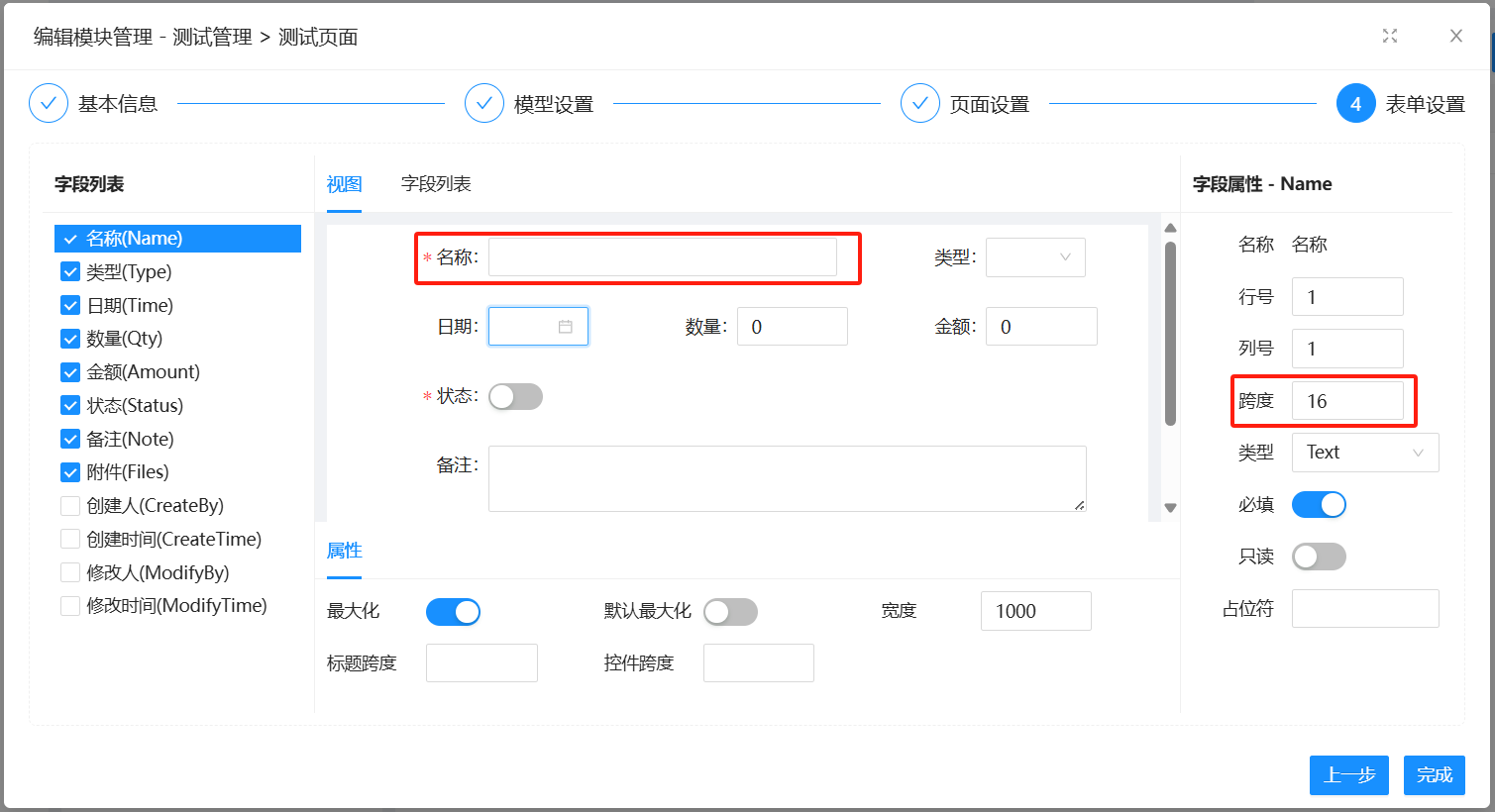Click the 行号 input field
Viewport: 1495px width, 812px height.
[1347, 297]
